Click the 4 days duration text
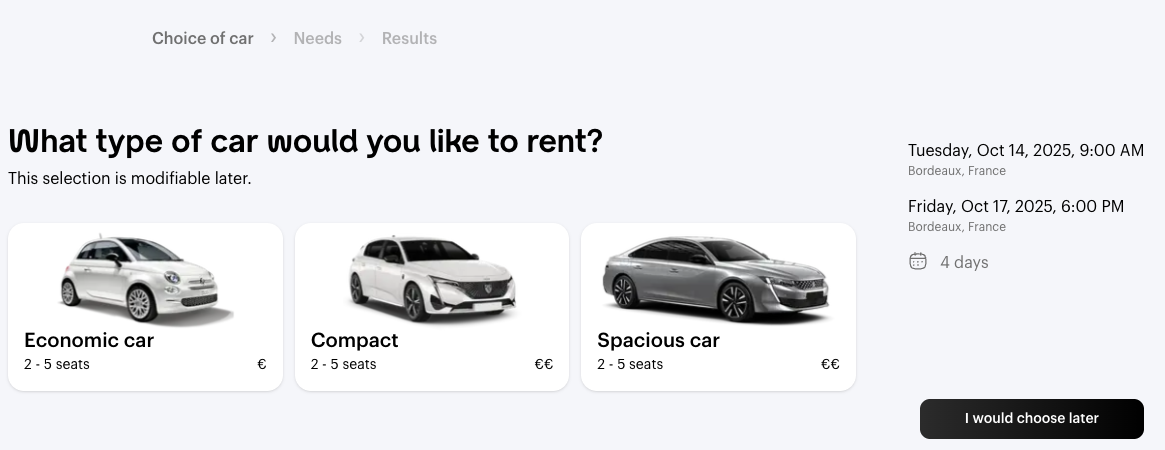The width and height of the screenshot is (1165, 450). (964, 263)
